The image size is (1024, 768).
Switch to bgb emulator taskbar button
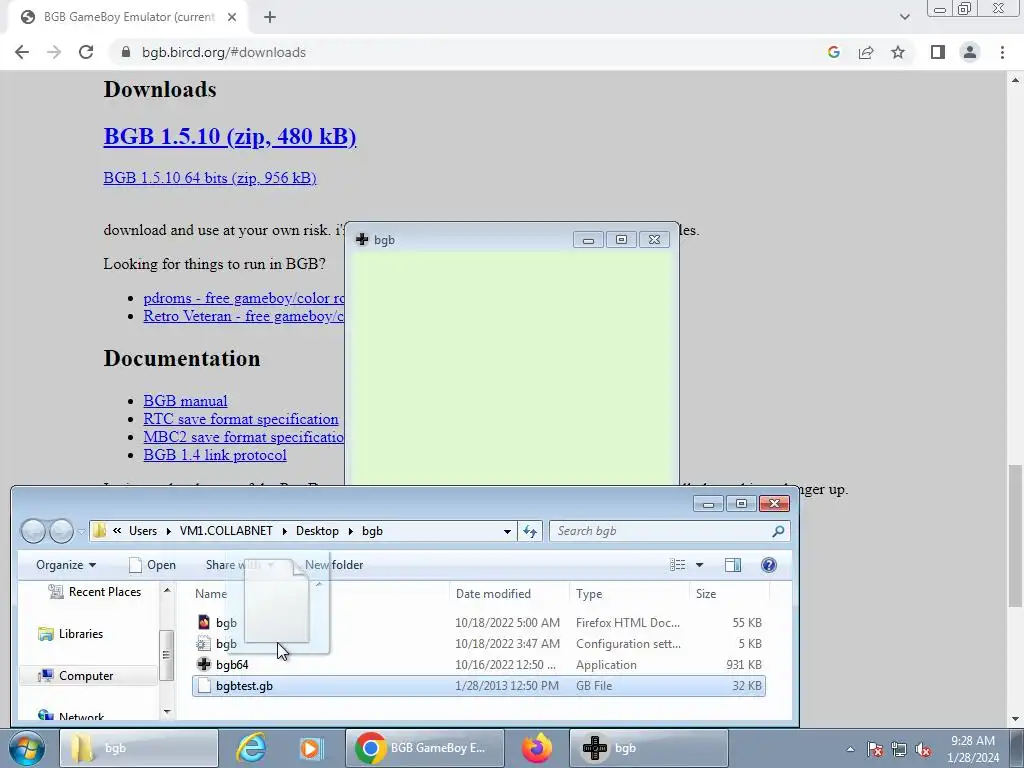point(649,748)
